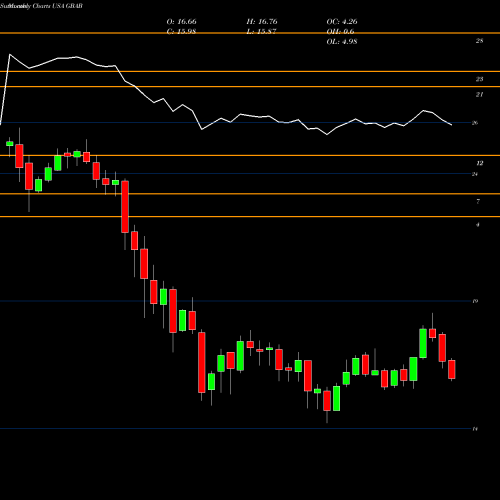
Task: Click the axis label '21'
Action: click(x=479, y=94)
